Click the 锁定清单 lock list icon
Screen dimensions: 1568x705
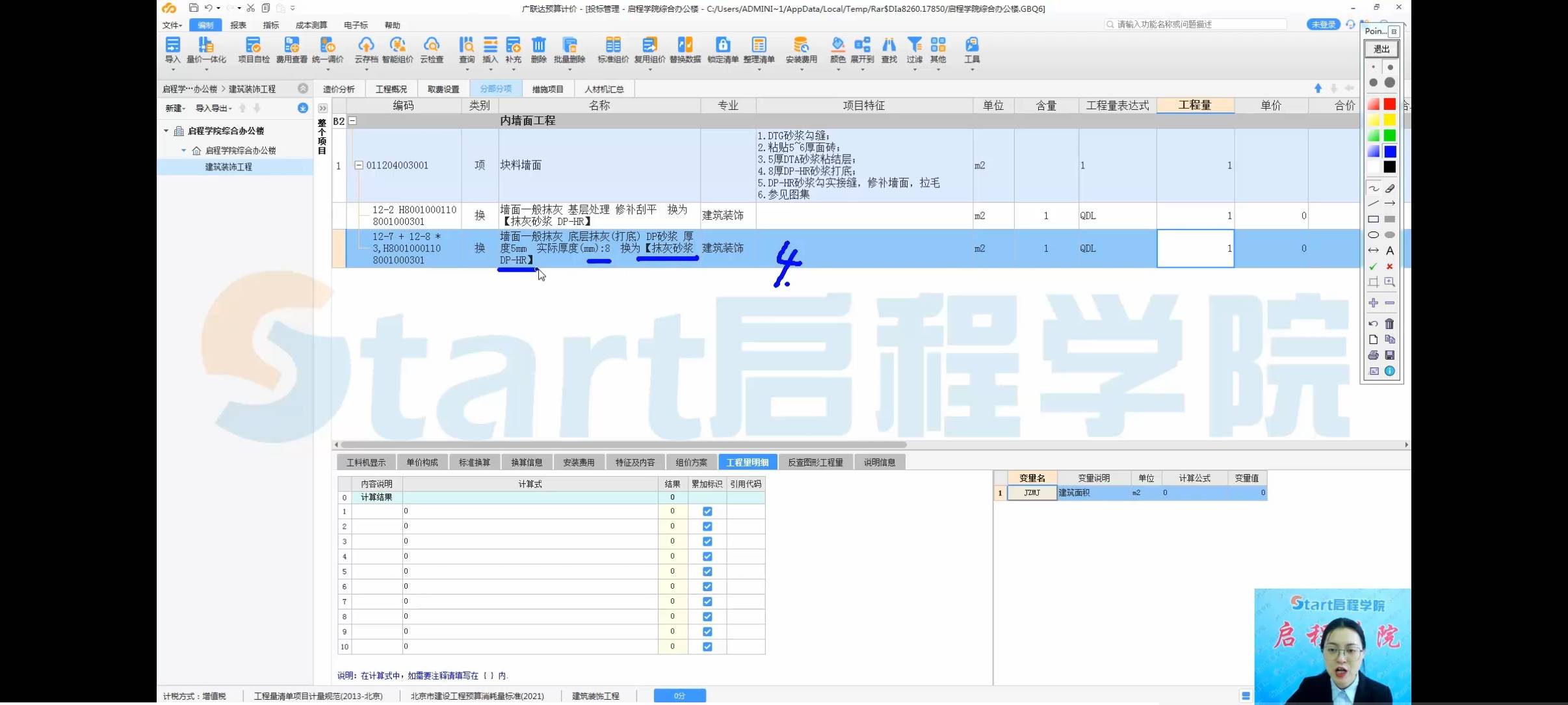click(x=722, y=50)
